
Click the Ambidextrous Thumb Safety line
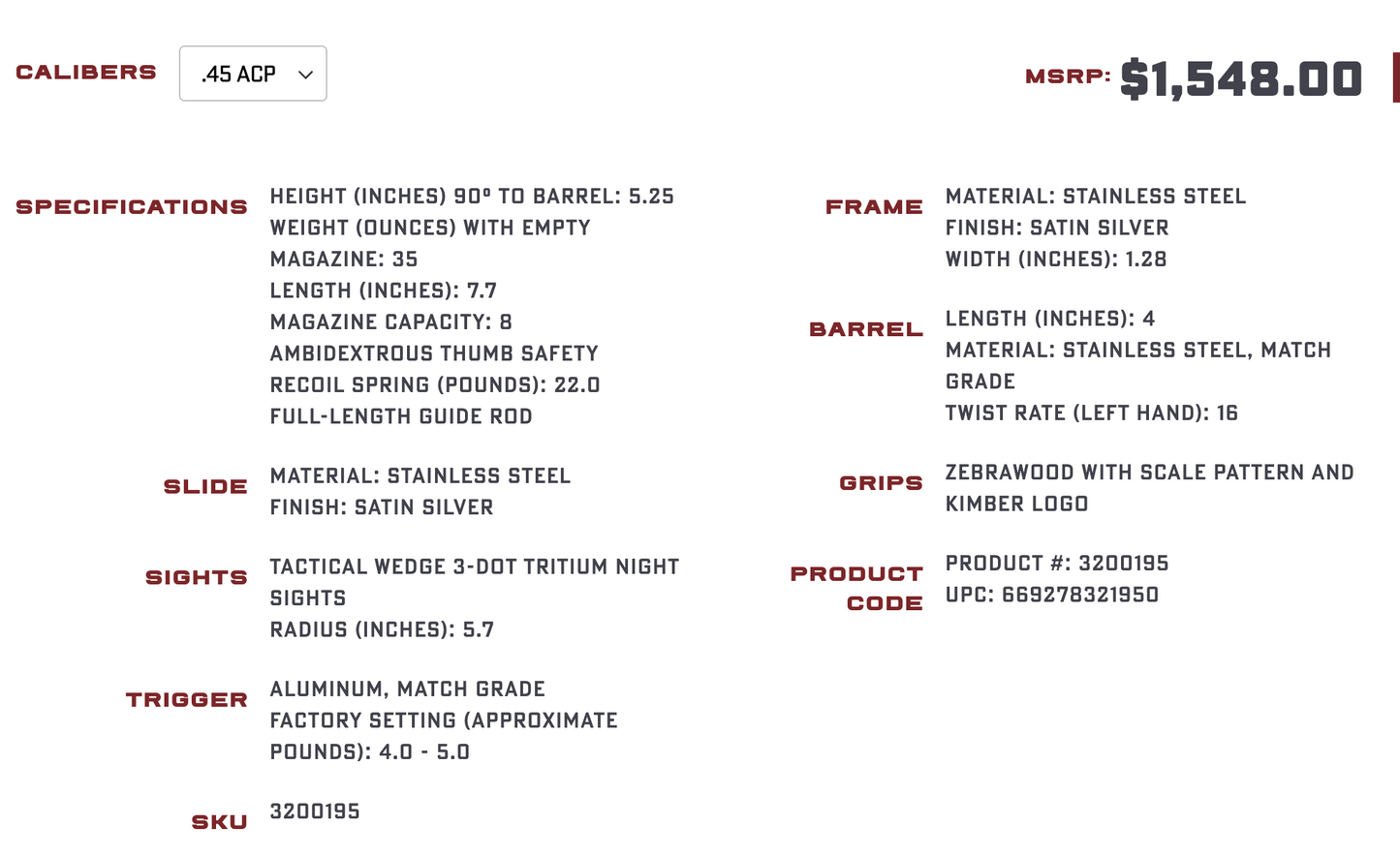(434, 353)
